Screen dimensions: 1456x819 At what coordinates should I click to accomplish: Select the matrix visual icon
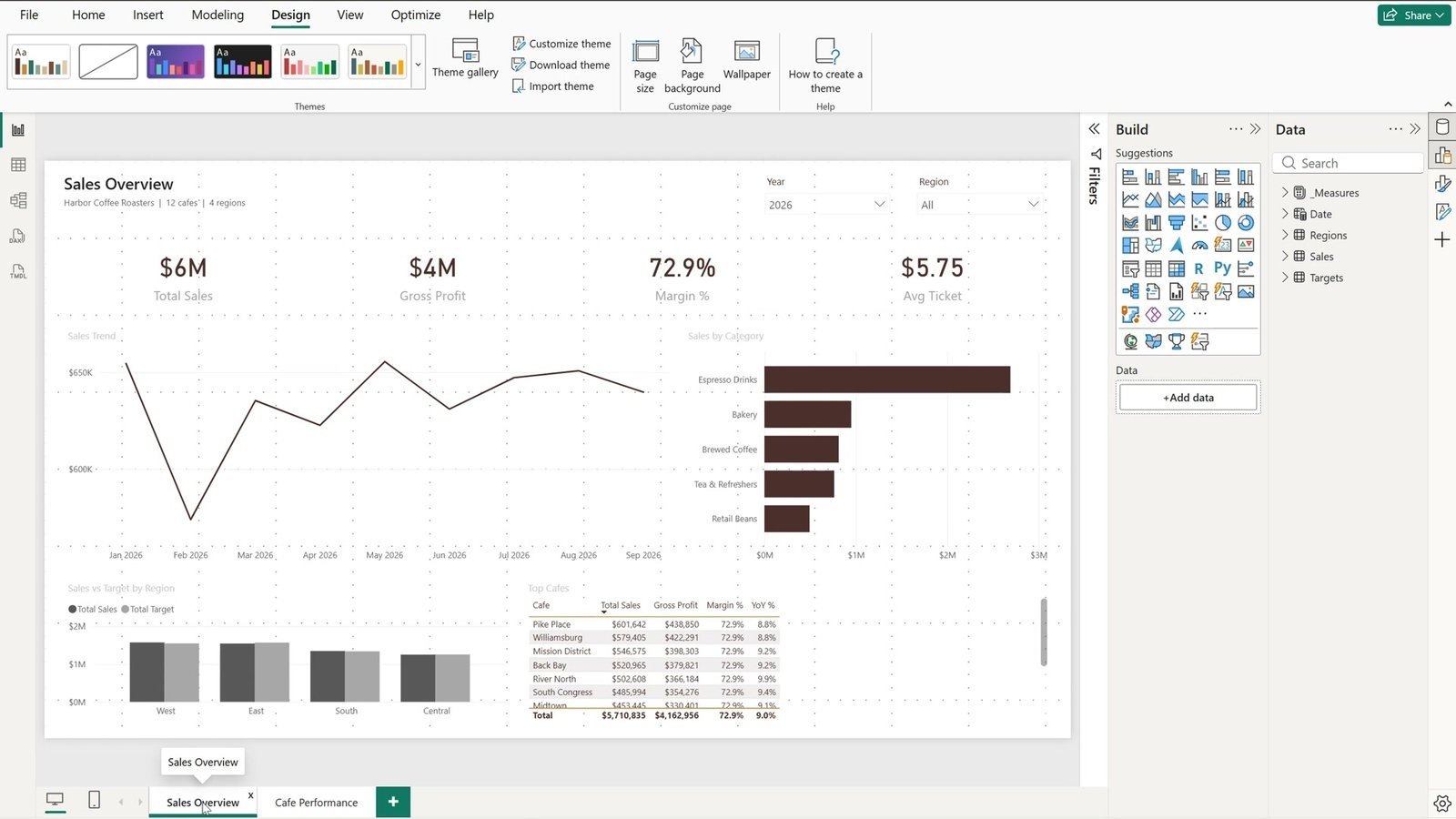pos(1177,268)
